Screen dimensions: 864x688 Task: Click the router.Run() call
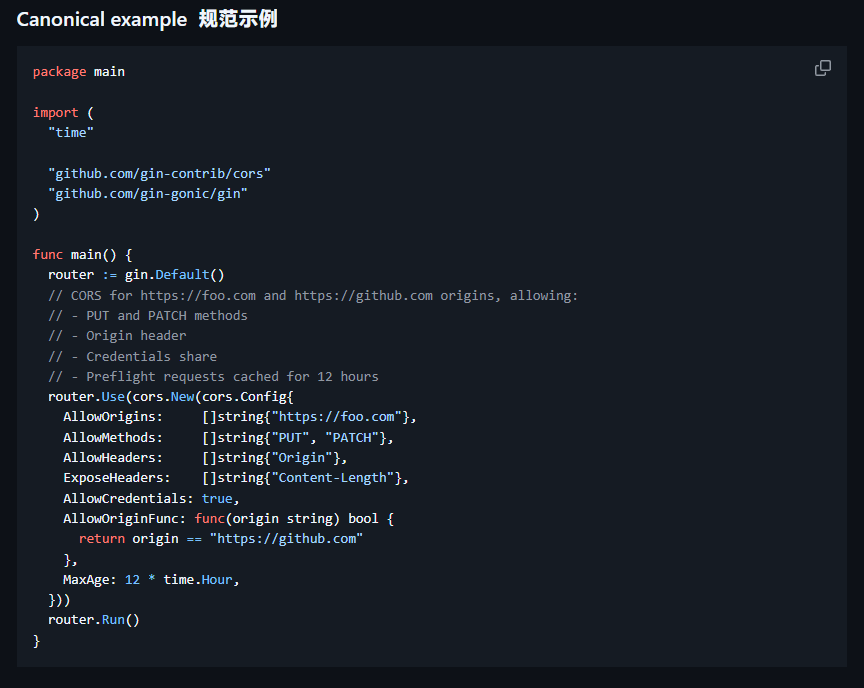94,620
